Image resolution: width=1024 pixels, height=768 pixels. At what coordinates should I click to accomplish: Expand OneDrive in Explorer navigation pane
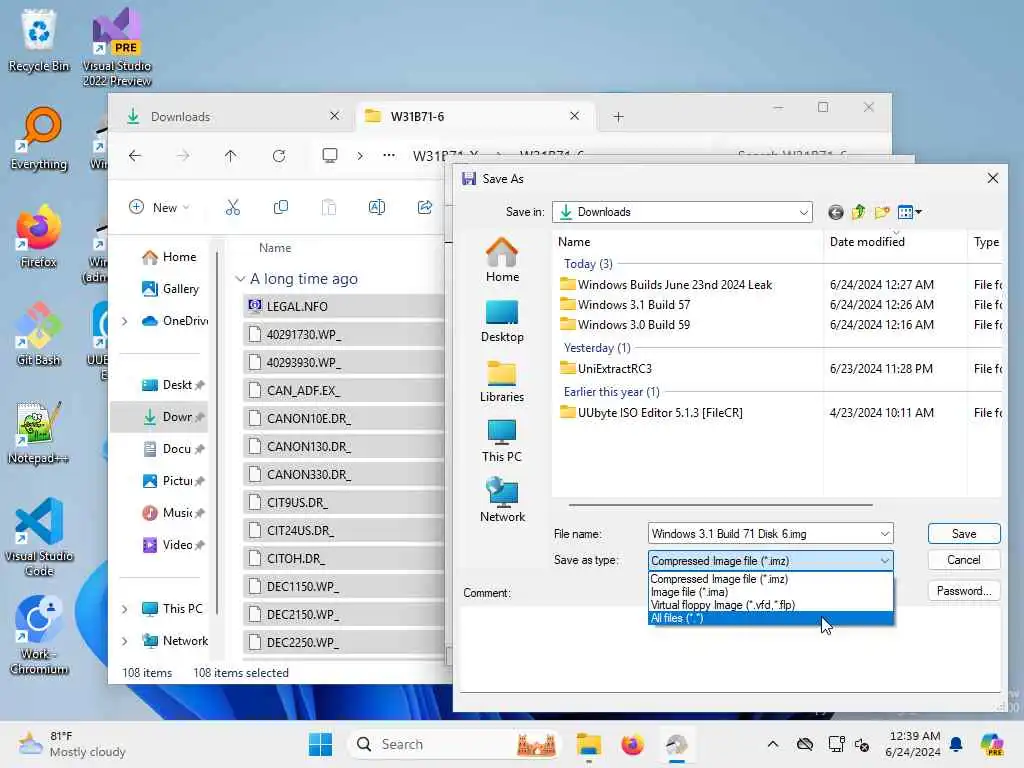(124, 321)
